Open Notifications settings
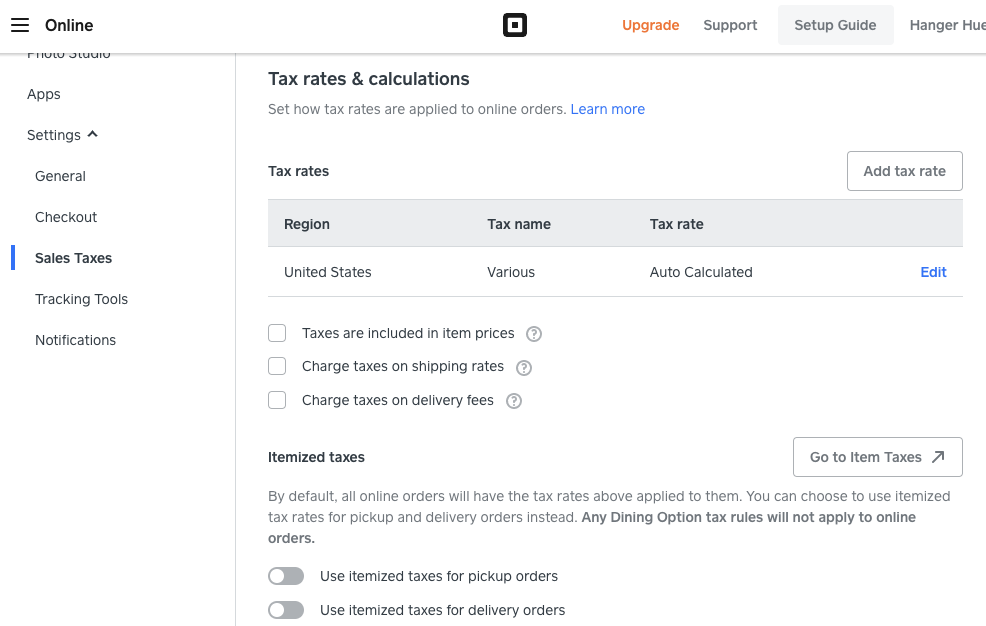Image resolution: width=986 pixels, height=626 pixels. (75, 340)
